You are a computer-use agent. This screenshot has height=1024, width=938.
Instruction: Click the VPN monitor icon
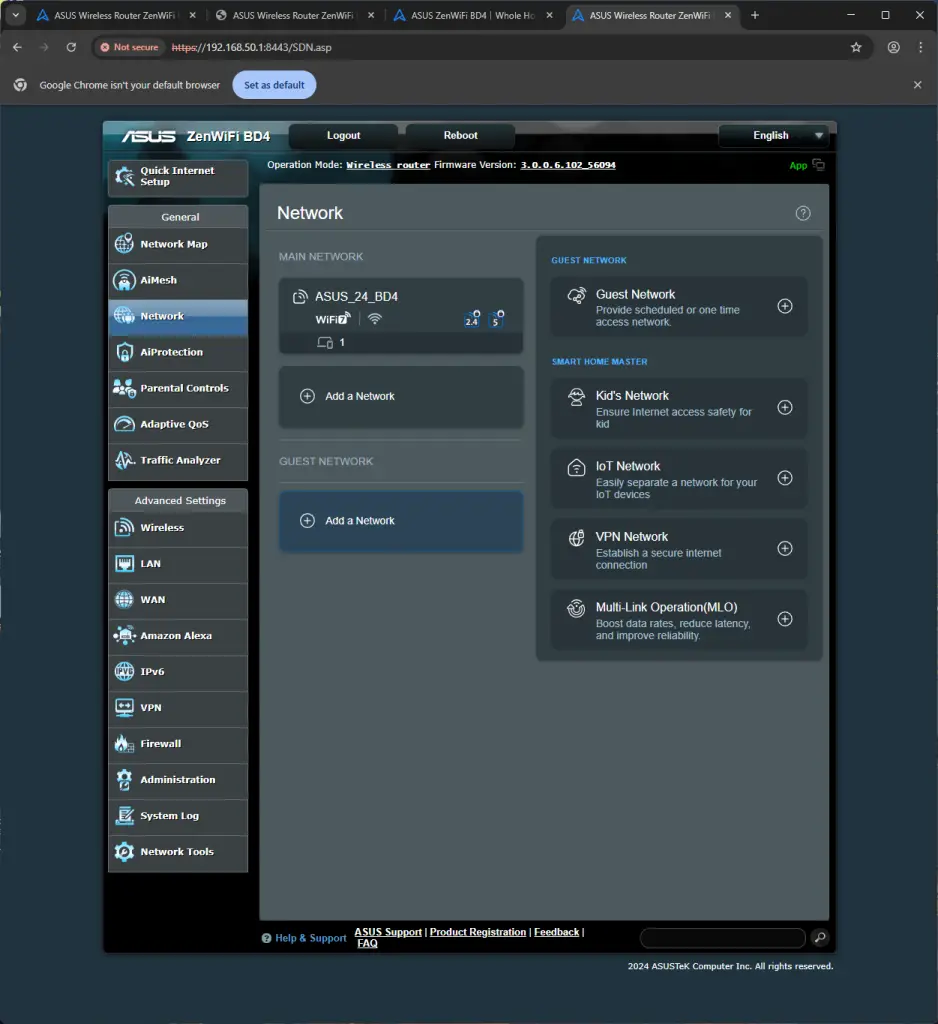point(124,707)
